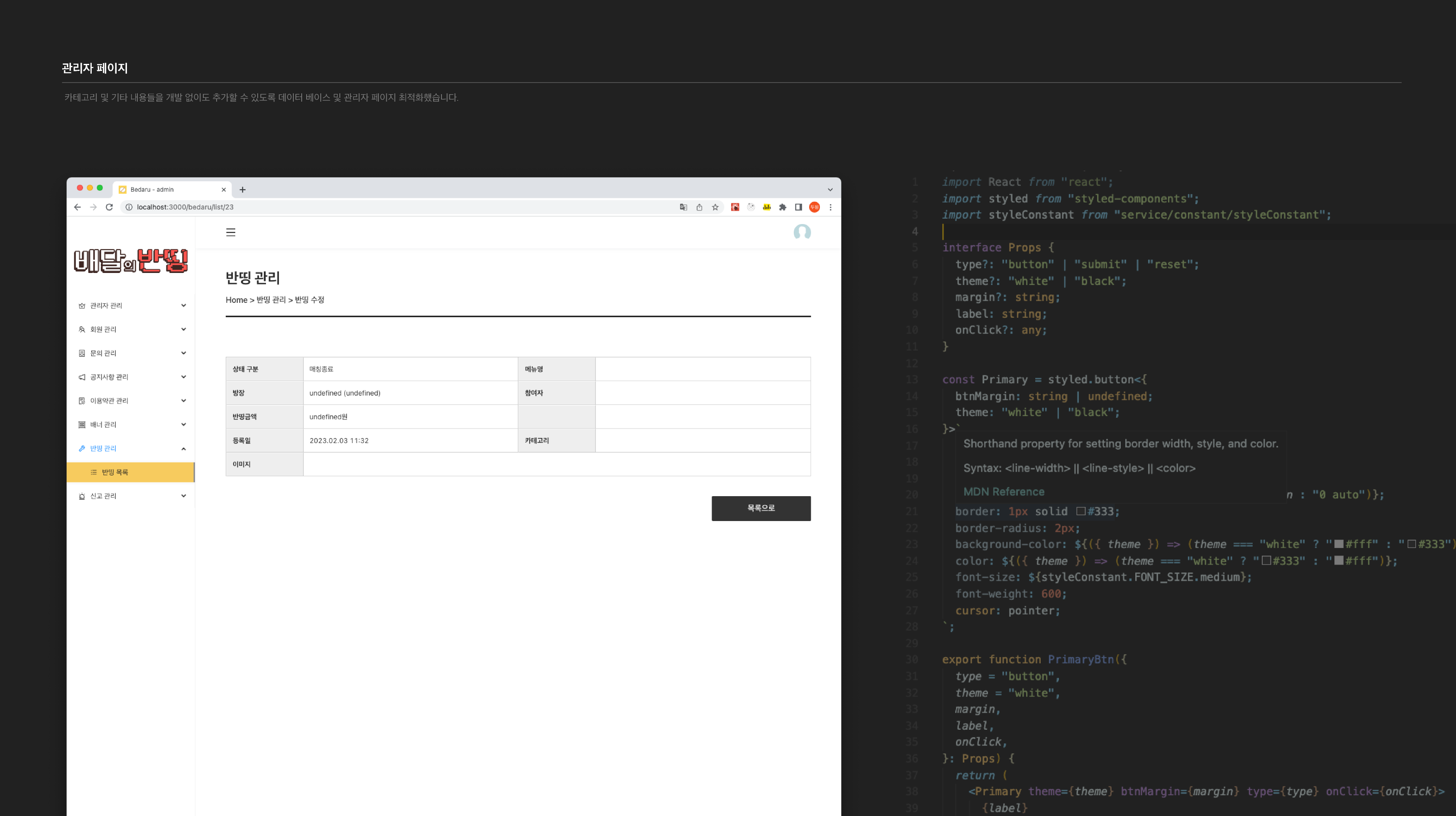This screenshot has height=816, width=1456.
Task: Click the share page icon
Action: pyautogui.click(x=699, y=207)
